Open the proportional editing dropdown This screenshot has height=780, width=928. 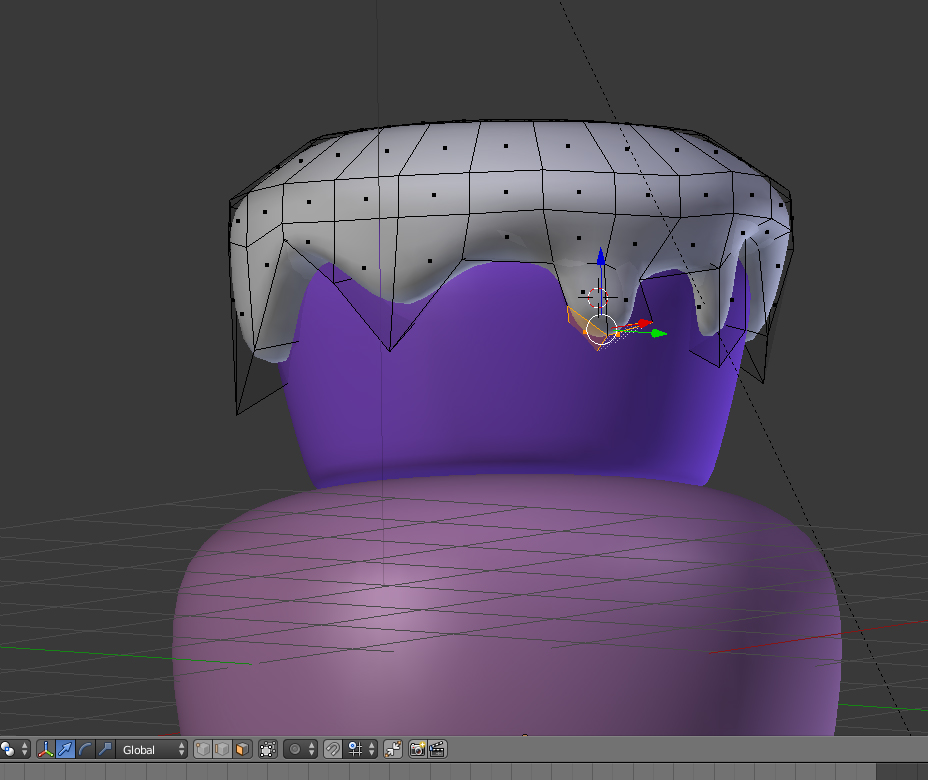[x=301, y=749]
